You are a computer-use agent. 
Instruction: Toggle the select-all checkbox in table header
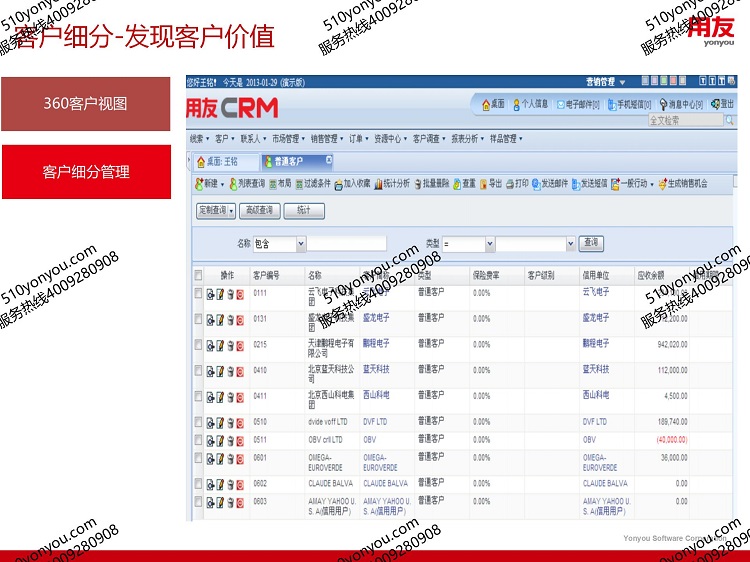198,274
